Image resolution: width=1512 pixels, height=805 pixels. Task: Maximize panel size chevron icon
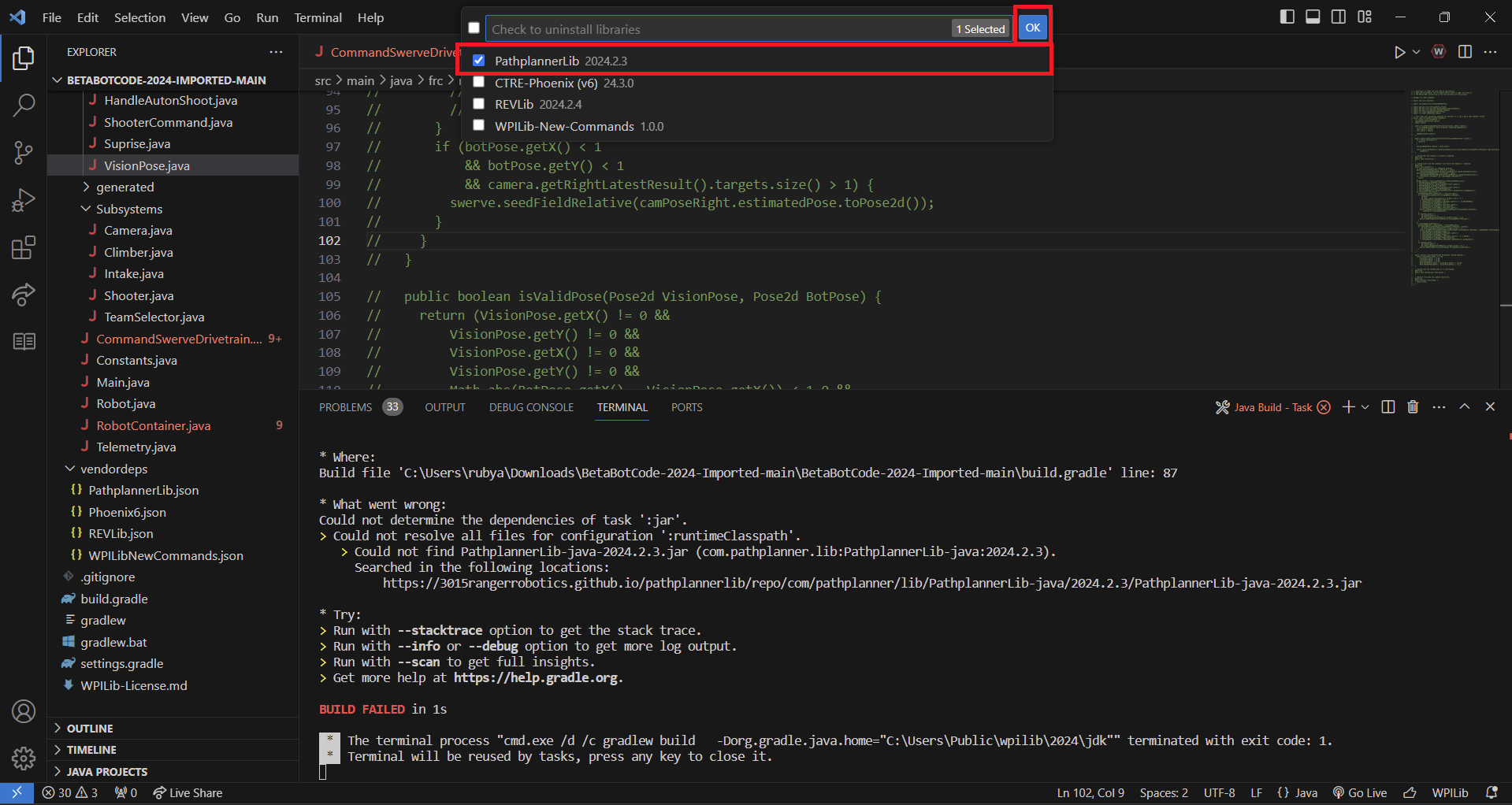click(1465, 407)
